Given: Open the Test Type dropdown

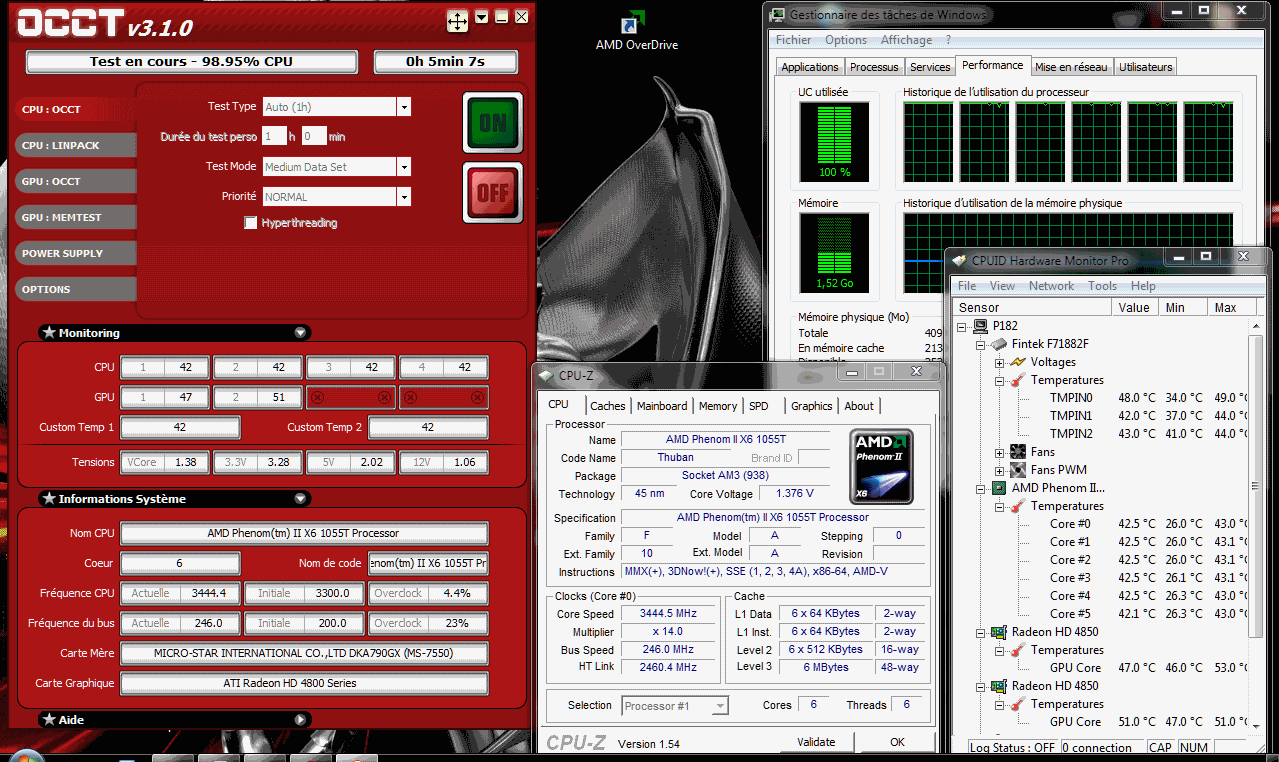Looking at the screenshot, I should tap(404, 107).
